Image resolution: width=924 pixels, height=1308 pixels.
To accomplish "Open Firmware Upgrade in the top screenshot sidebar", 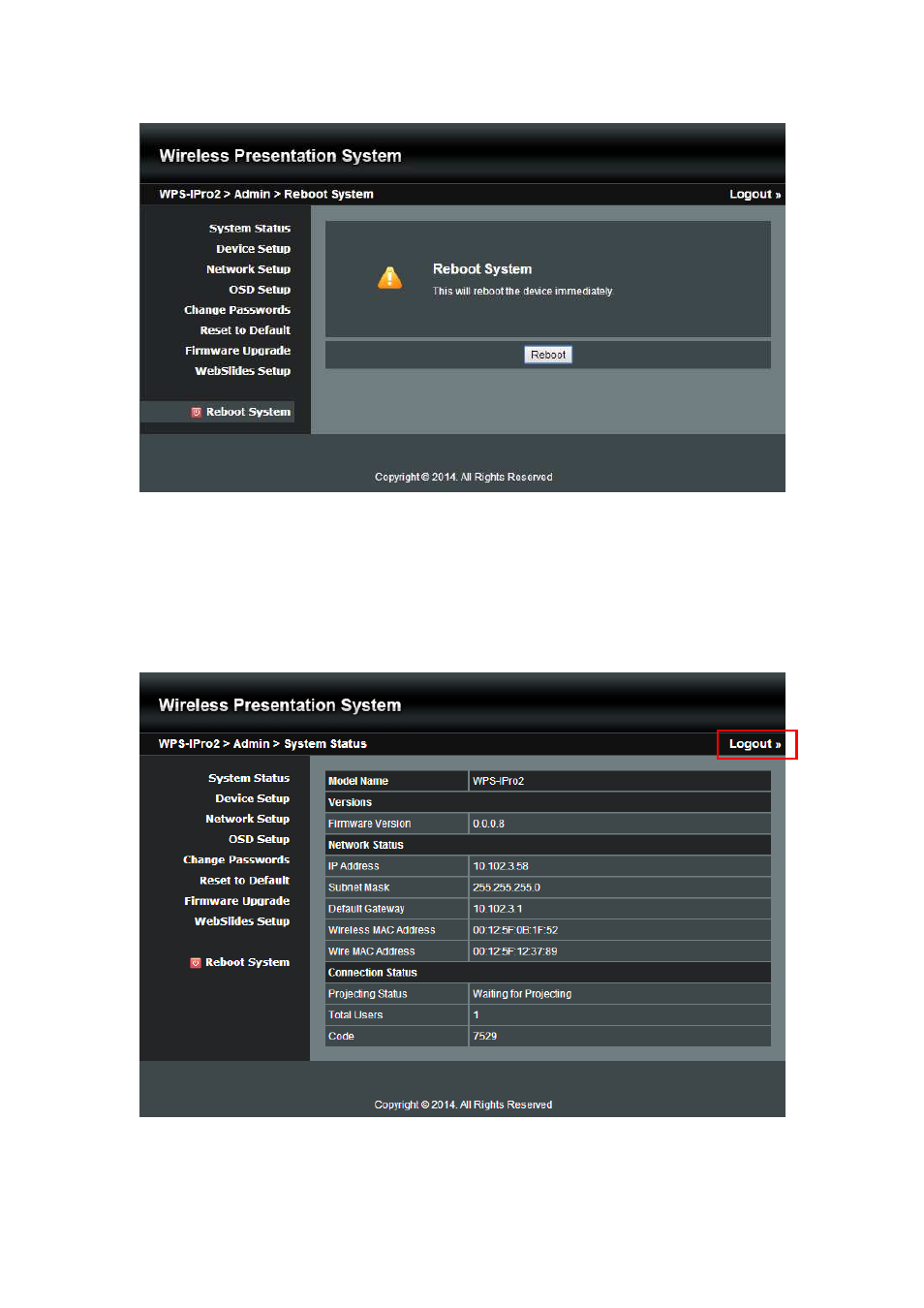I will point(237,351).
